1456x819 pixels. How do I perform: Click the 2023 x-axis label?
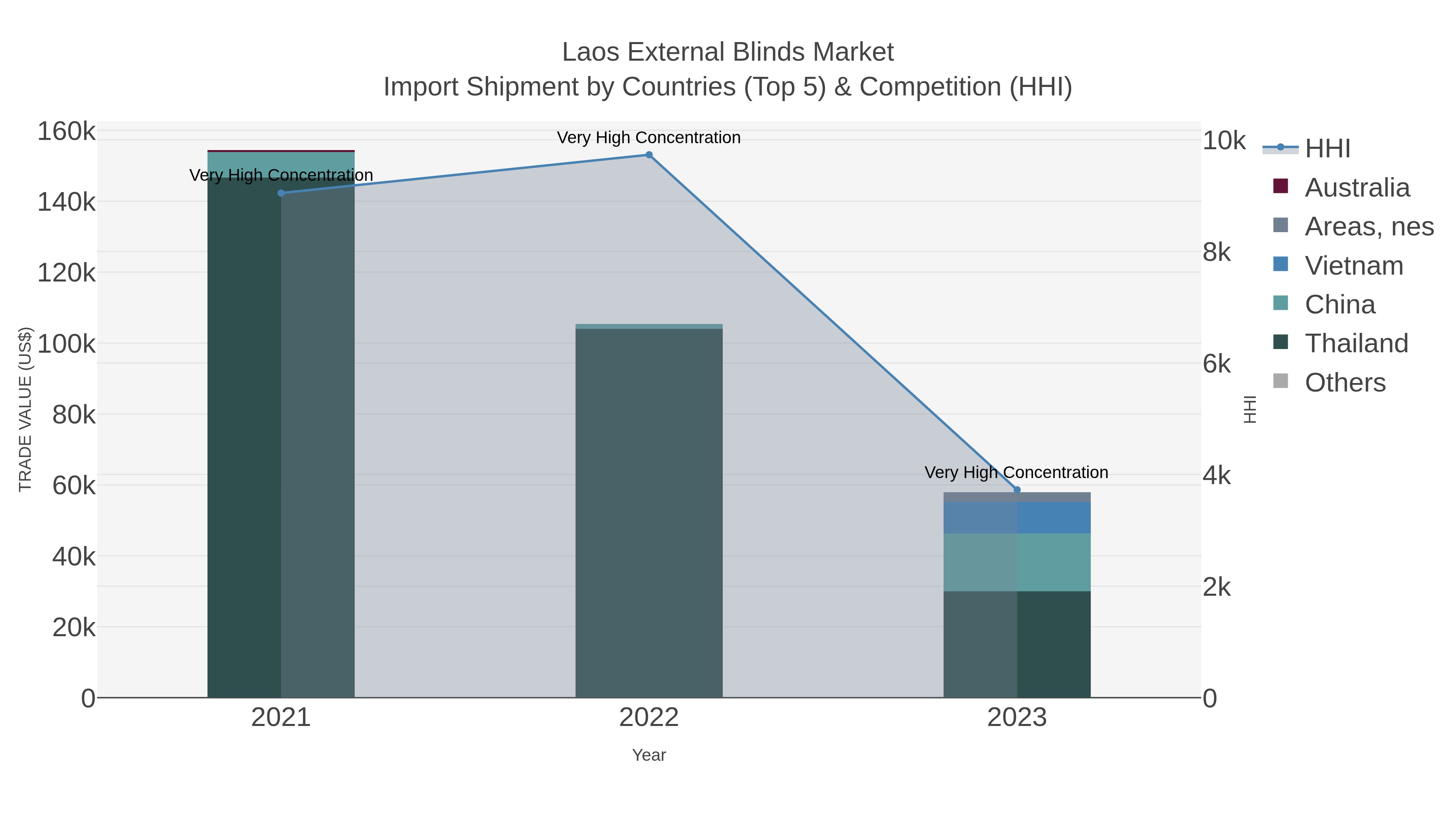tap(1017, 718)
